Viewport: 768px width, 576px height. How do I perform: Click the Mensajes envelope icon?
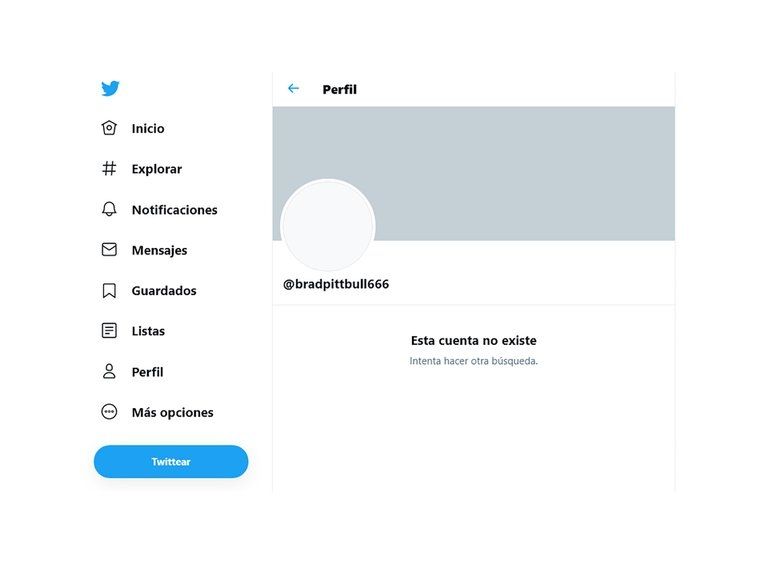(x=109, y=250)
